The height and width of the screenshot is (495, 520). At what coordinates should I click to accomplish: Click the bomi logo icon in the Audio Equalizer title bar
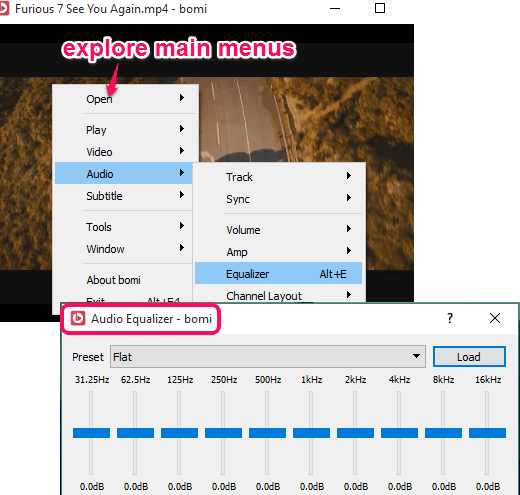point(78,318)
